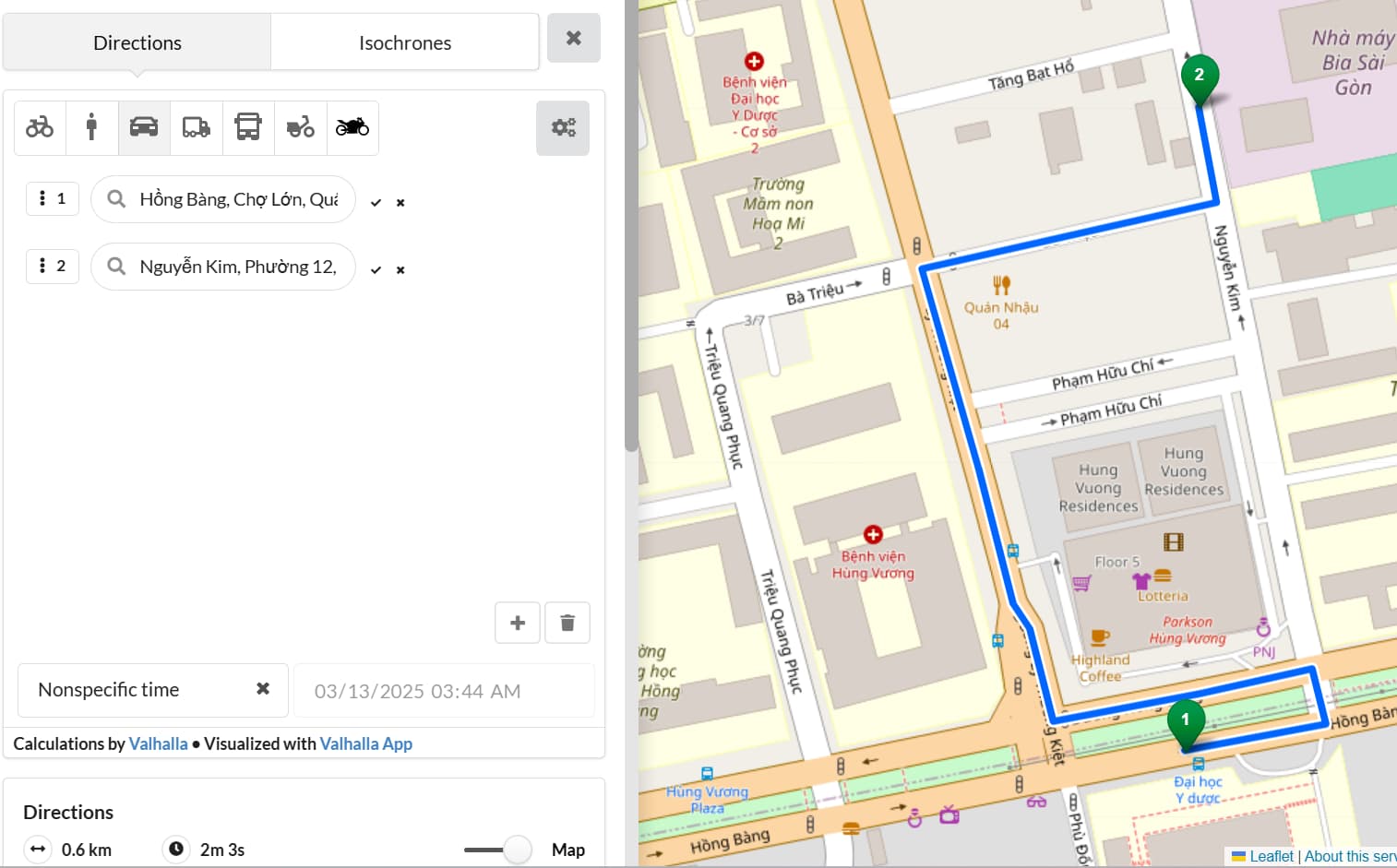The height and width of the screenshot is (868, 1397).
Task: Select the pedestrian travel mode
Action: [x=91, y=127]
